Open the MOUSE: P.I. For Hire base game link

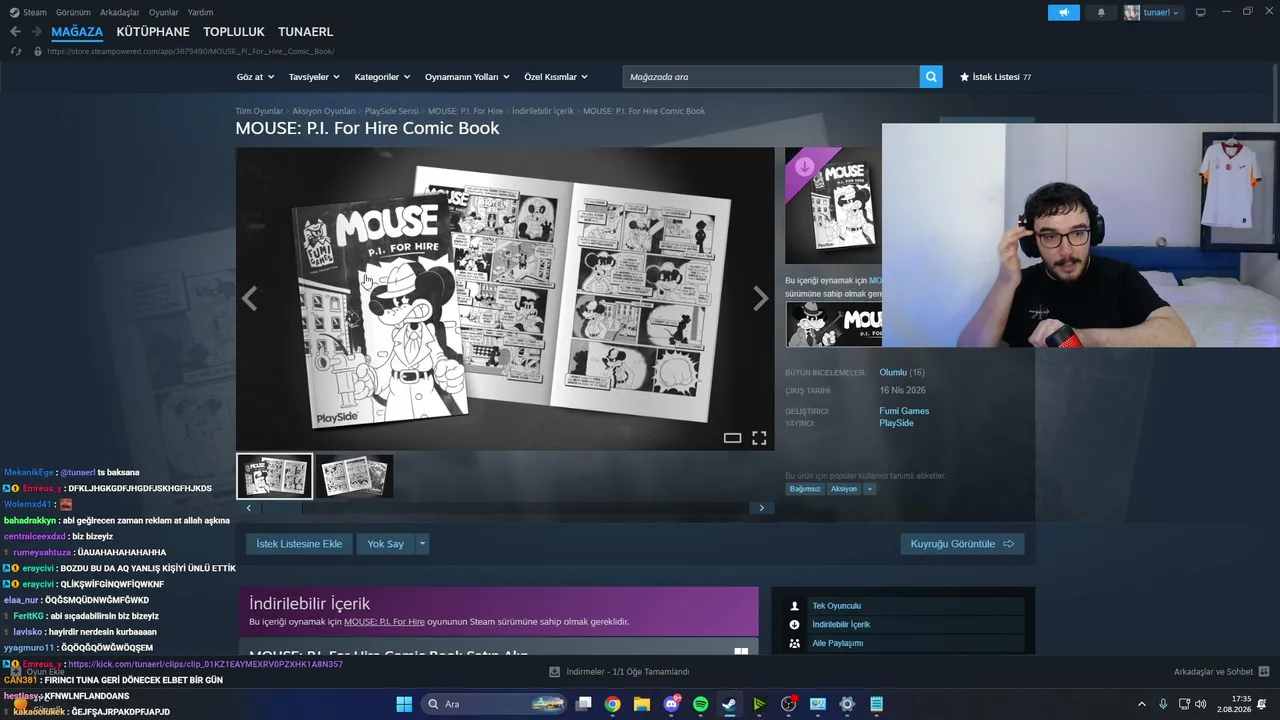tap(384, 622)
